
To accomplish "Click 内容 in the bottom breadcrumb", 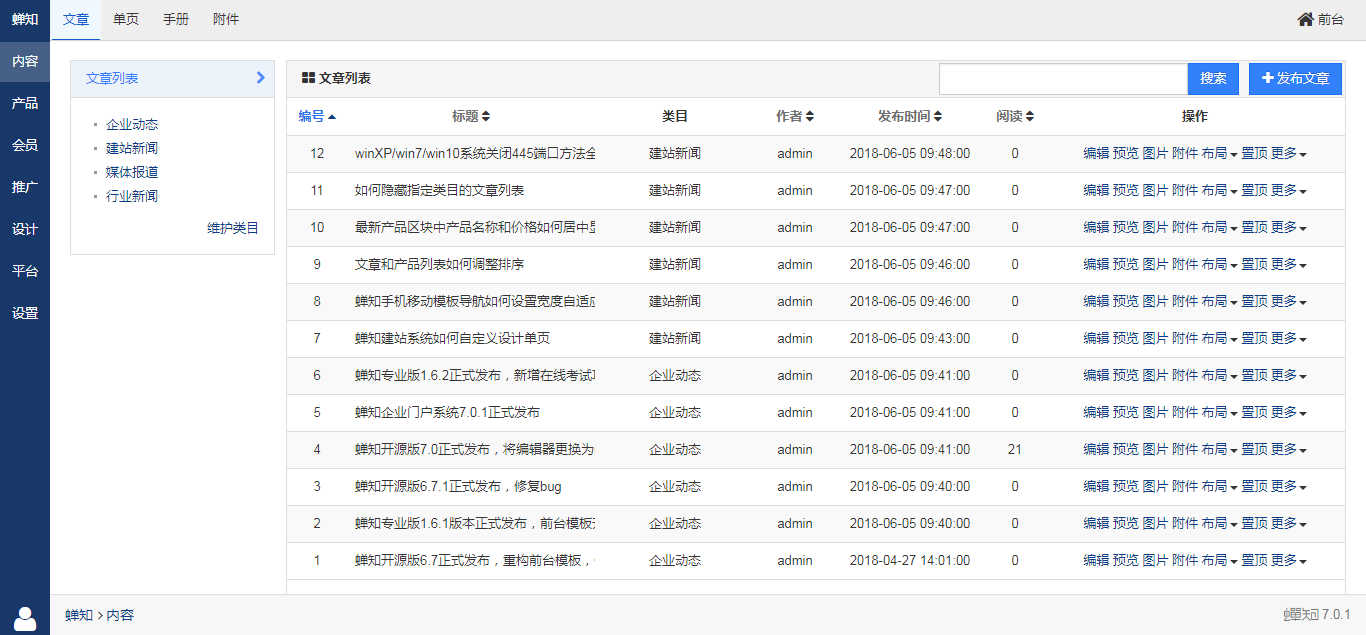I will point(120,615).
